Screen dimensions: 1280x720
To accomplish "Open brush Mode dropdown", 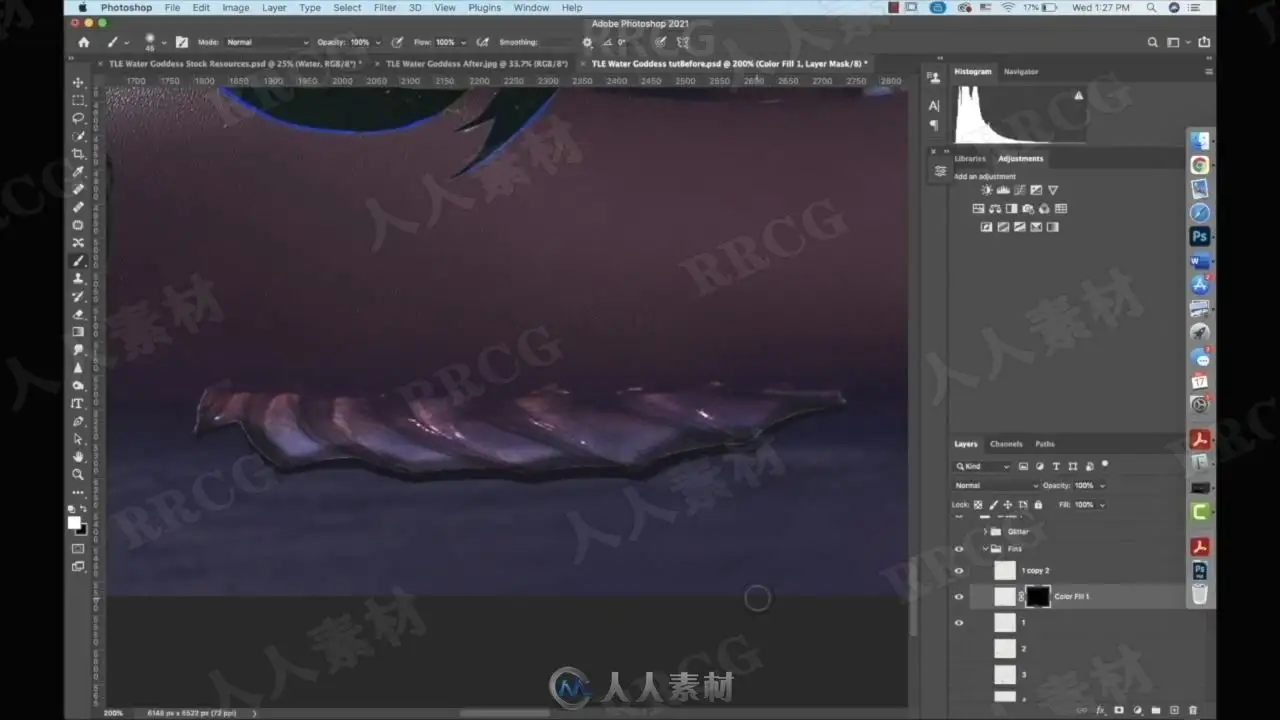I will click(x=267, y=42).
